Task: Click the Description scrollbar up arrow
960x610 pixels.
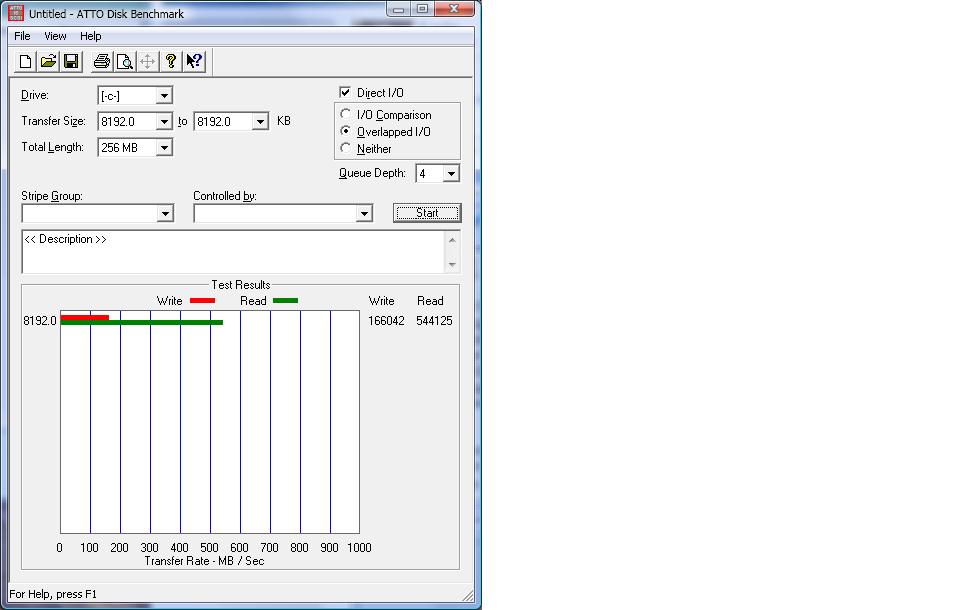Action: click(452, 239)
